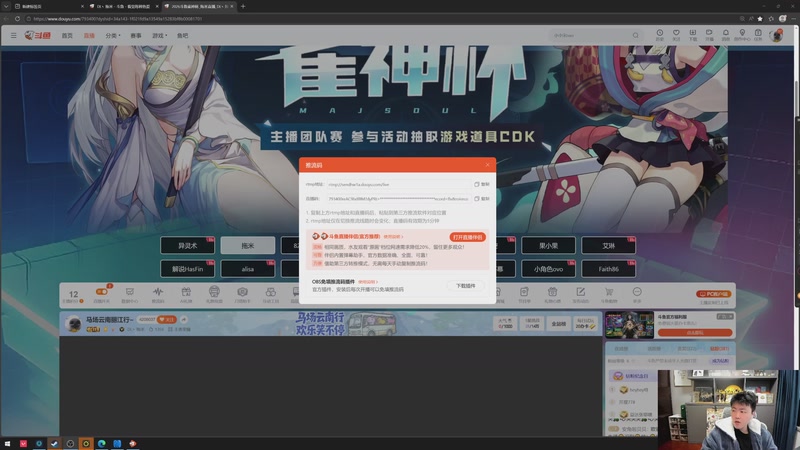Click the waveform stream-code icon in toolbar
800x450 pixels.
(158, 294)
